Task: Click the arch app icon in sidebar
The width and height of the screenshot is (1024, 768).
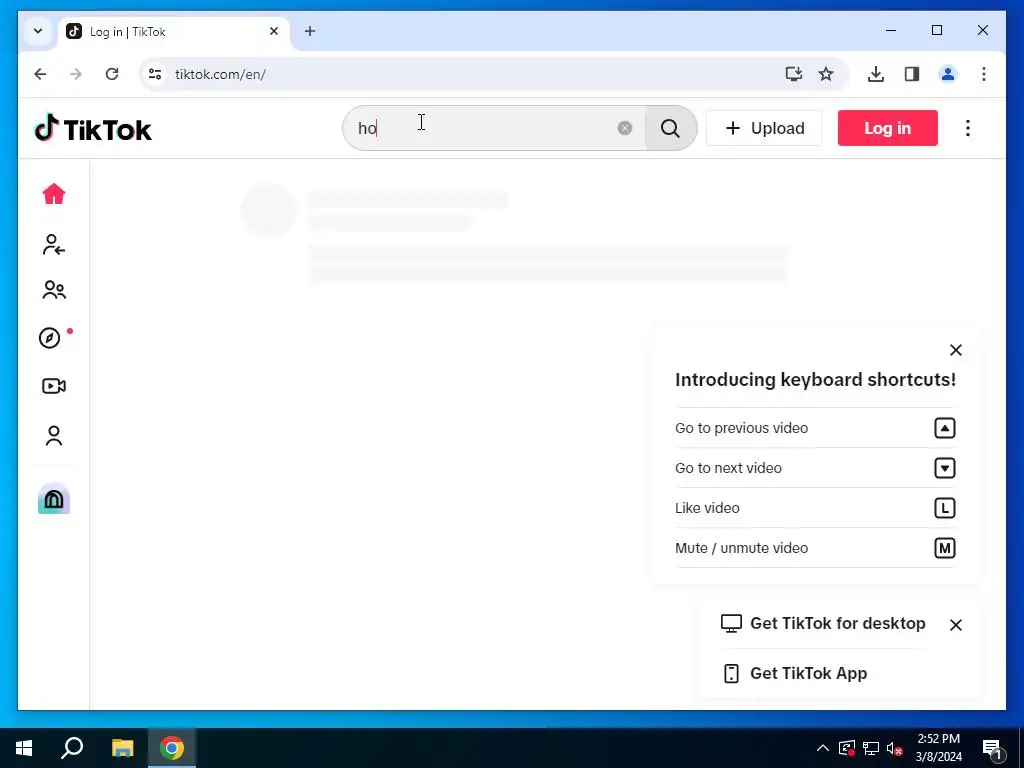Action: coord(54,500)
